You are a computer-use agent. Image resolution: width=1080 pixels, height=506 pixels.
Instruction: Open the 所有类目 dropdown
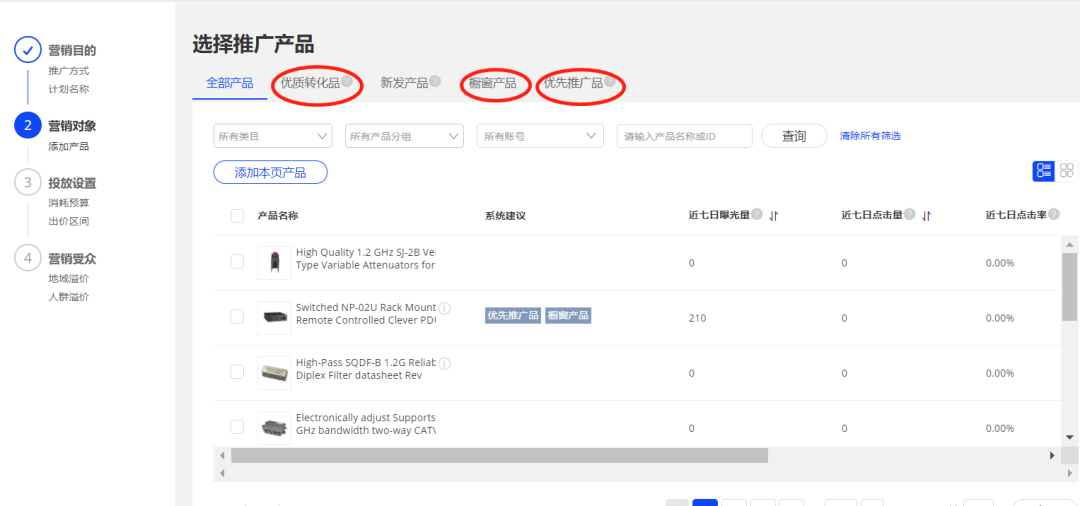coord(273,136)
